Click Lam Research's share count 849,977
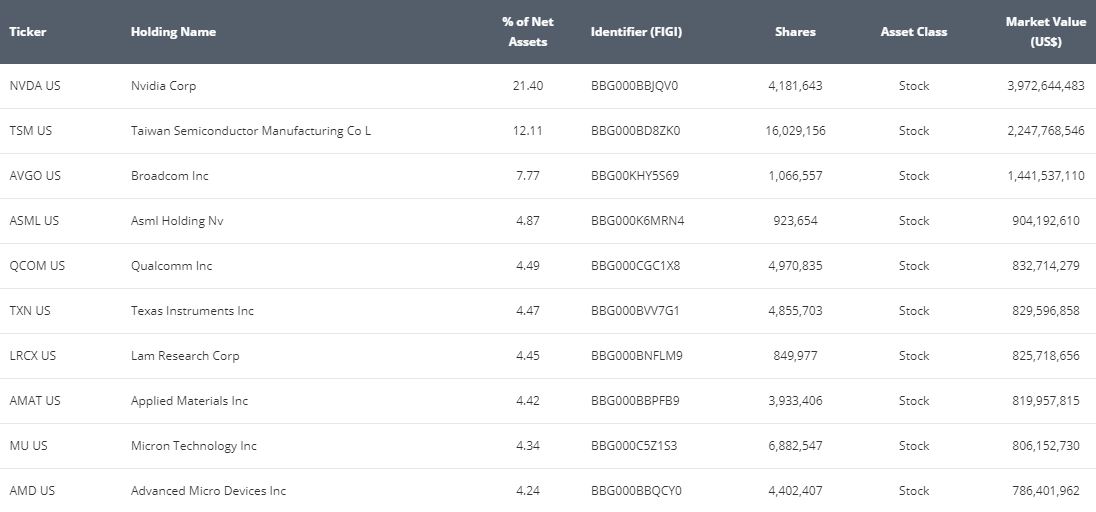1096x512 pixels. [x=795, y=355]
